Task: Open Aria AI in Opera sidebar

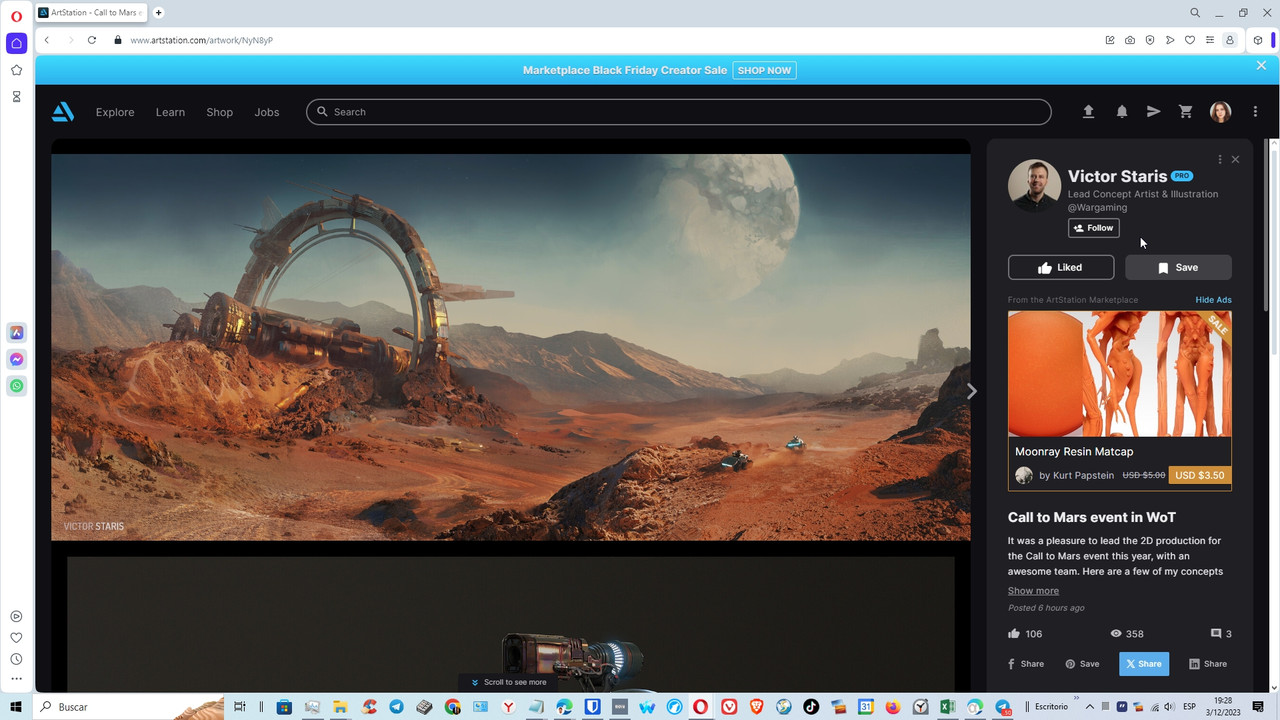Action: tap(16, 333)
